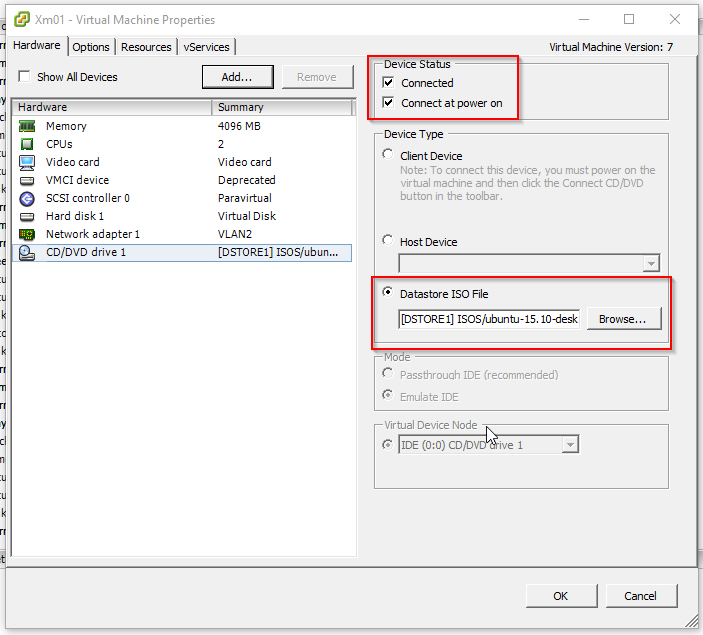Image resolution: width=703 pixels, height=635 pixels.
Task: Select the Video card monitor icon
Action: (27, 162)
